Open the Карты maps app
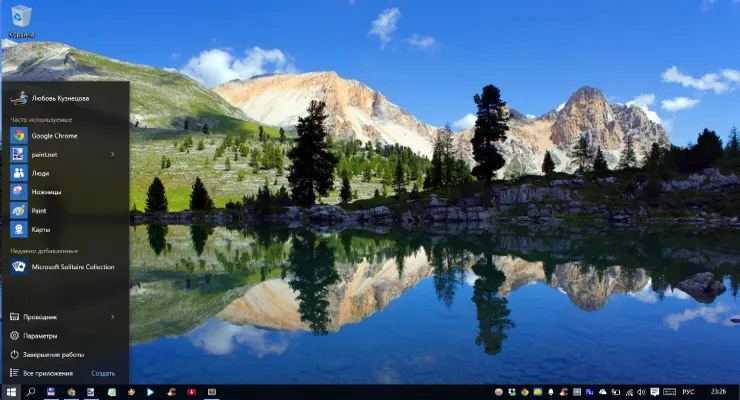This screenshot has width=740, height=400. click(x=66, y=230)
